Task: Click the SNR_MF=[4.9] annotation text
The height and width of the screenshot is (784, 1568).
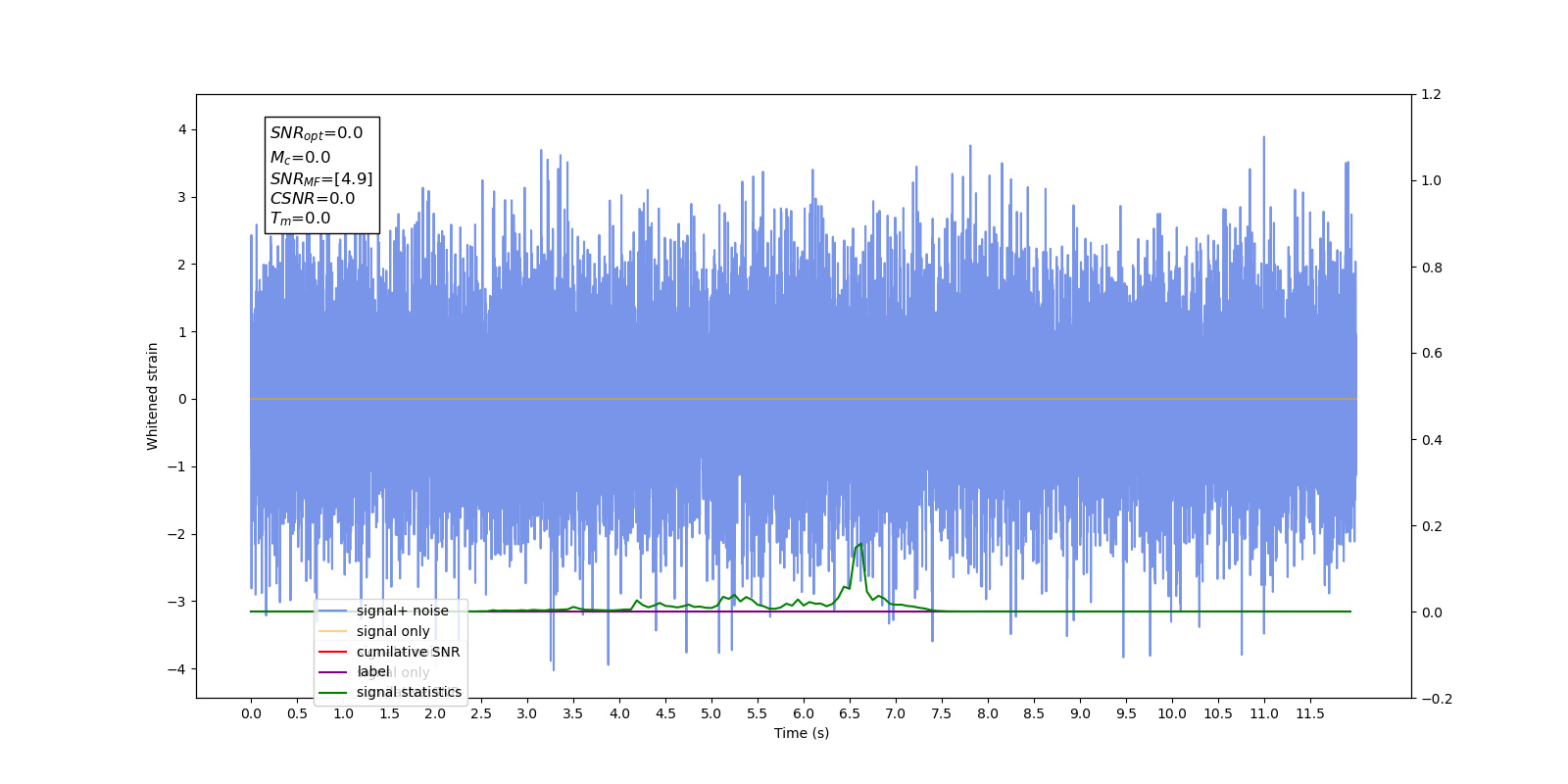Action: pos(321,178)
